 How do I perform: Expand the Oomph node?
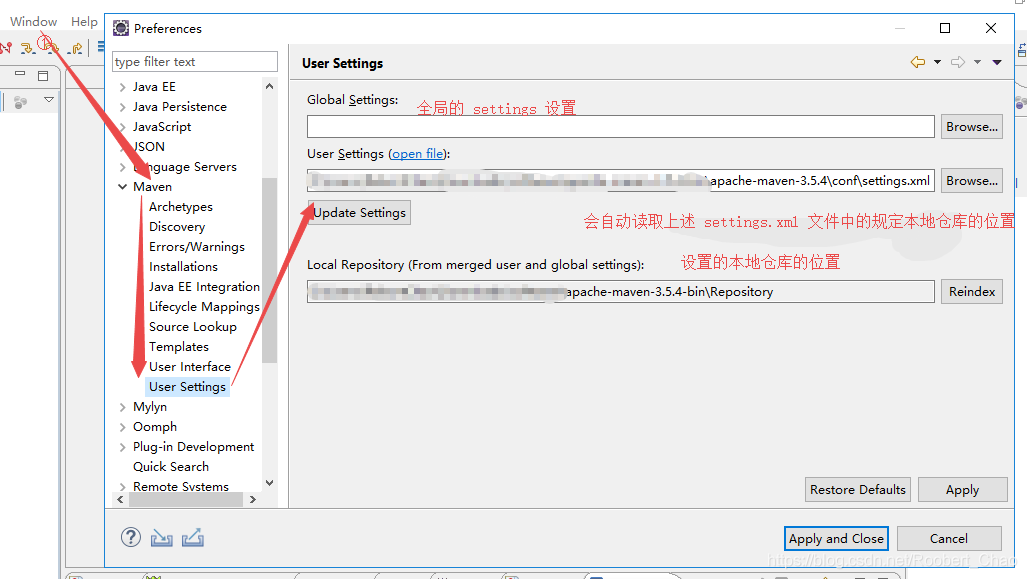tap(122, 427)
